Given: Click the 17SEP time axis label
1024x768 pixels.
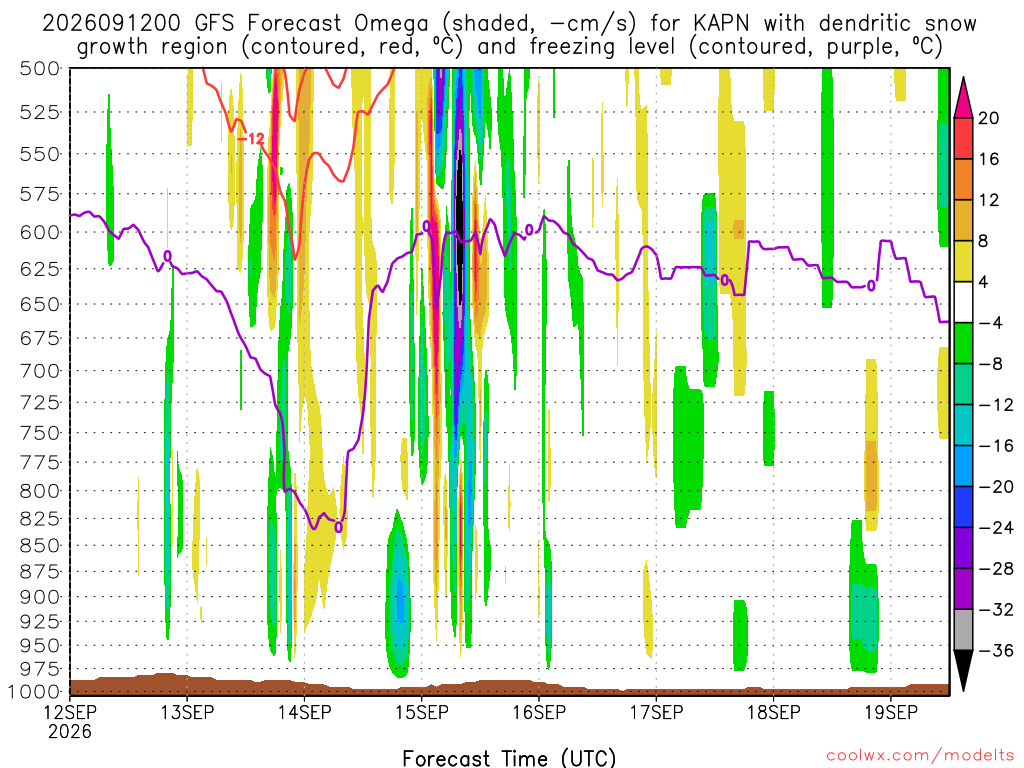Looking at the screenshot, I should pos(656,712).
